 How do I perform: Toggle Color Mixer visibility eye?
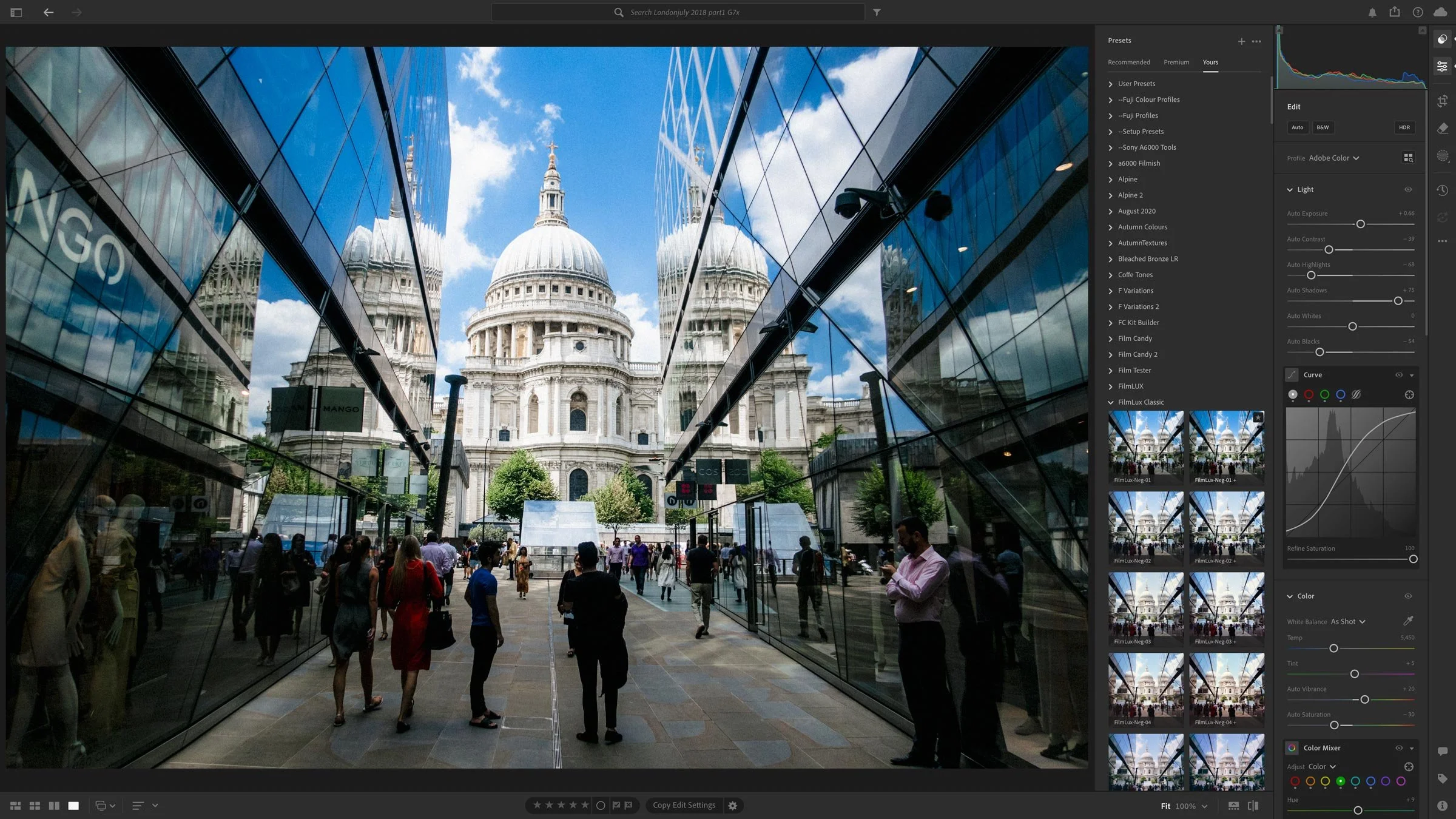click(1399, 748)
